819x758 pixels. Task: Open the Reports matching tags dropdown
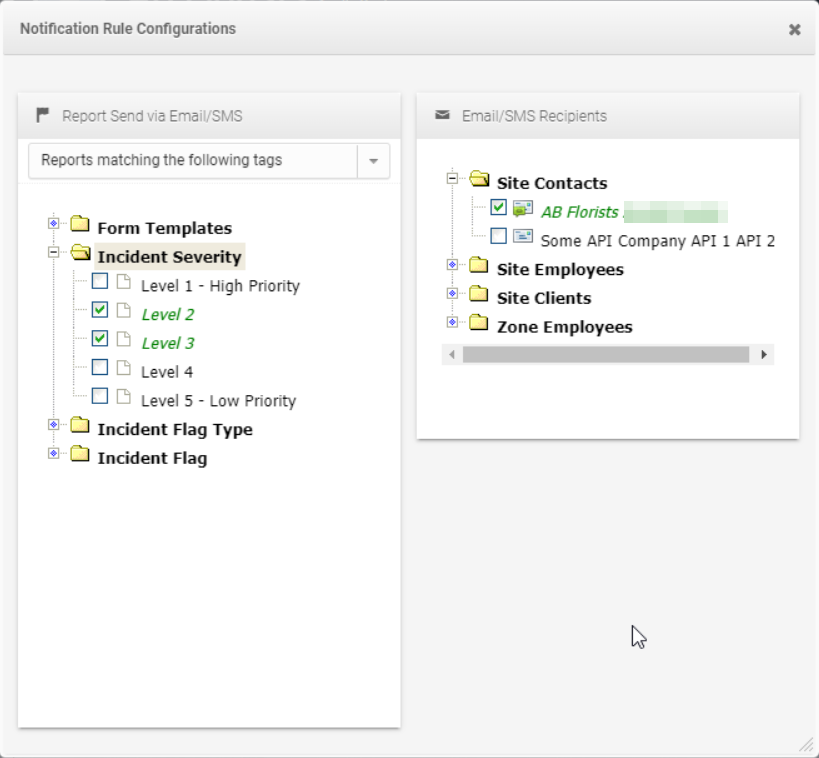coord(374,160)
